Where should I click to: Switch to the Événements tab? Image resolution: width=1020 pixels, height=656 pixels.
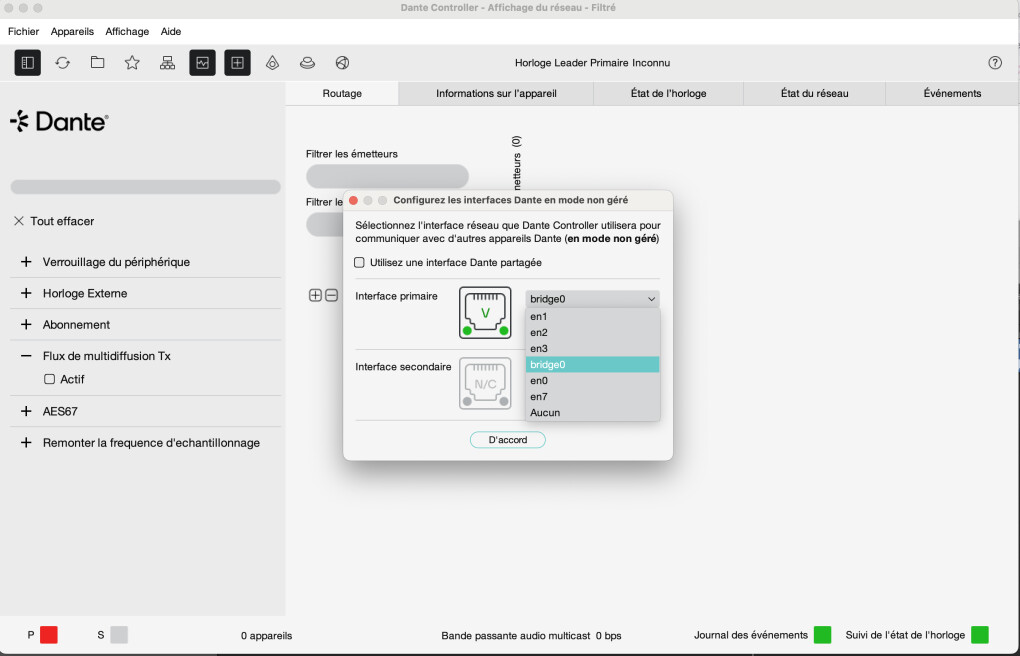tap(952, 93)
